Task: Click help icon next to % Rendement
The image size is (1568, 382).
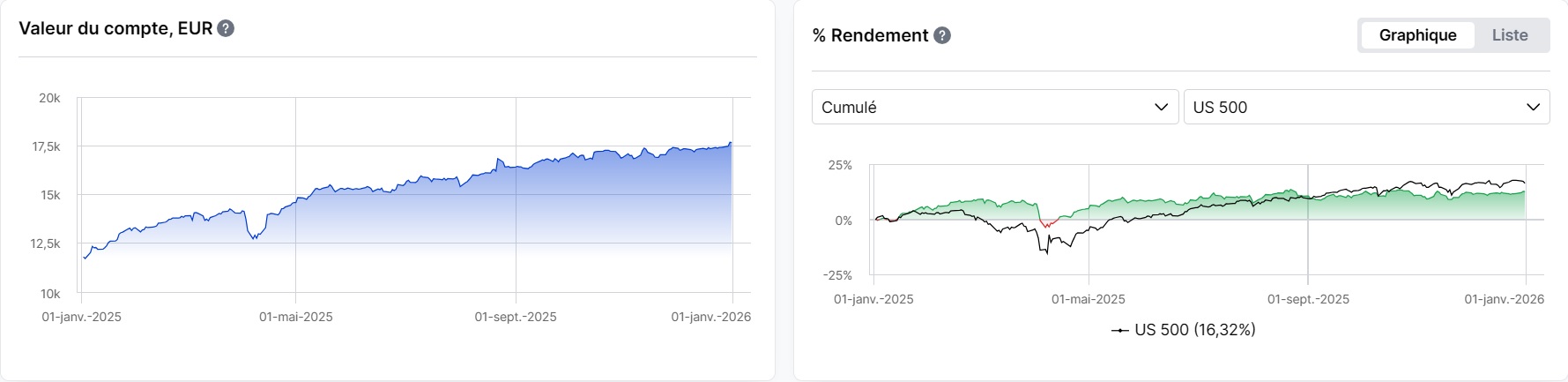Action: pos(942,35)
